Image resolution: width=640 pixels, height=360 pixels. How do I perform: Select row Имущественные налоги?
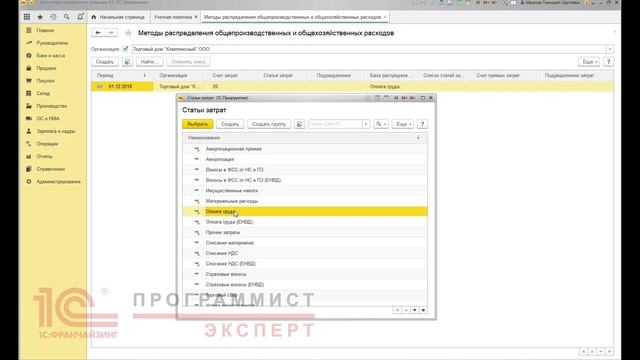click(x=305, y=191)
